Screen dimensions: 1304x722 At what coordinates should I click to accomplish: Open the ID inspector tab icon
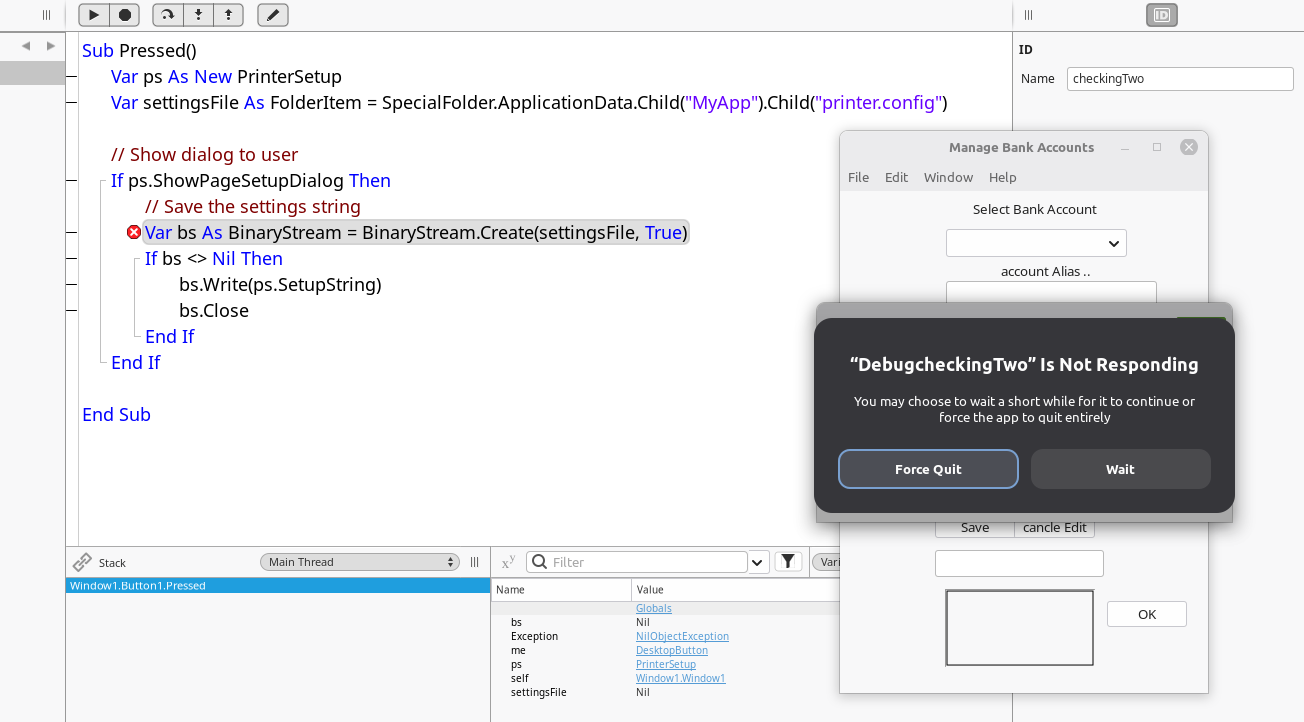(x=1161, y=15)
